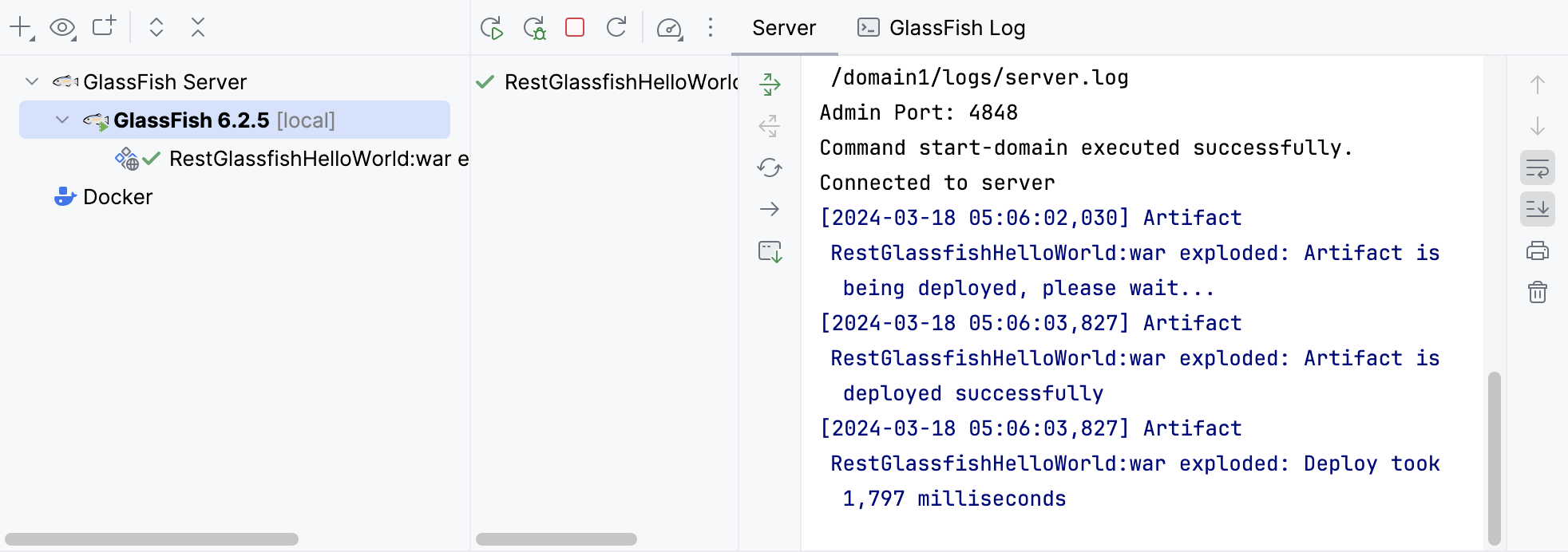Collapse all services in the tree
The width and height of the screenshot is (1568, 552).
[198, 28]
